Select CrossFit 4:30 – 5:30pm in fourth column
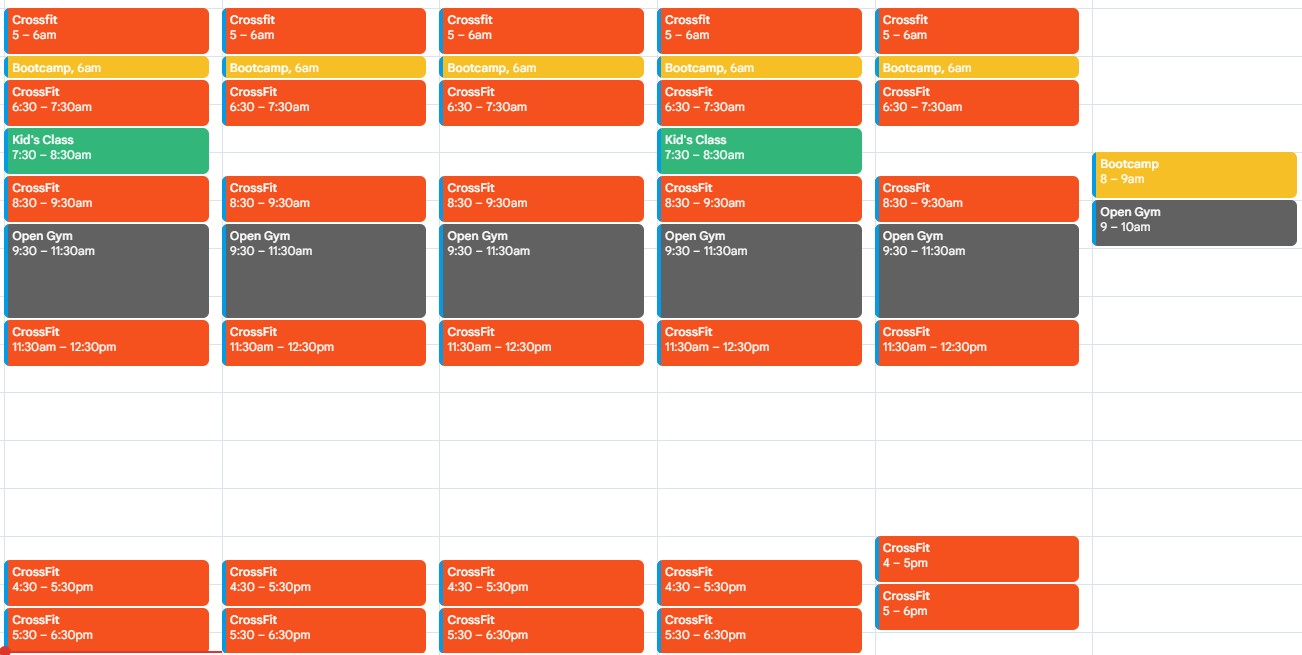1302x655 pixels. [759, 583]
